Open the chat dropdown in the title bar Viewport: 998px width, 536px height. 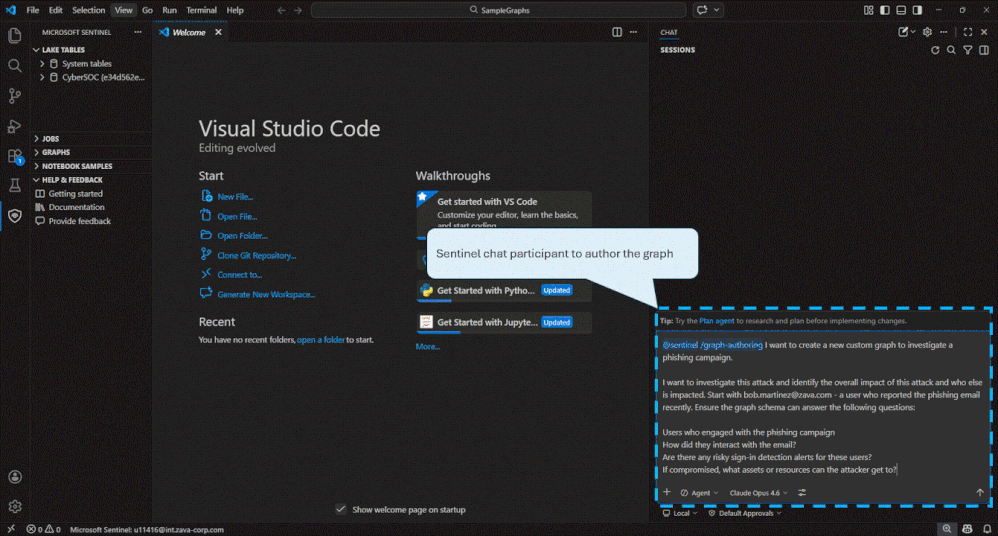point(716,10)
